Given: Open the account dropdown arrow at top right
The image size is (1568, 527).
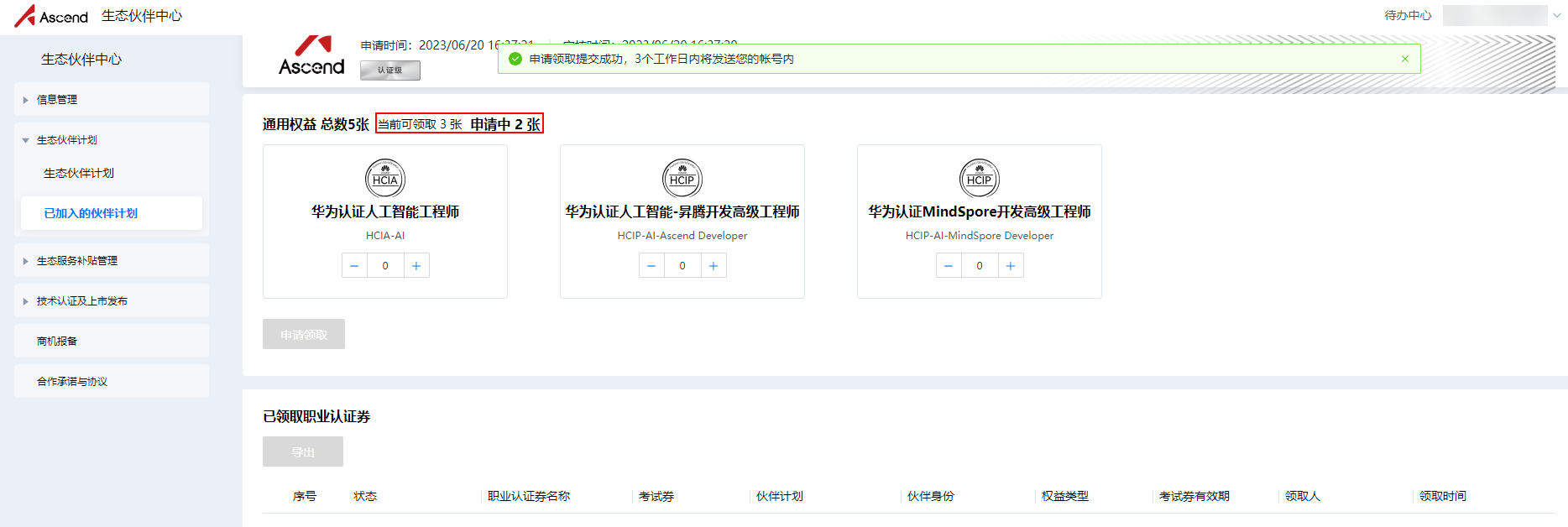Looking at the screenshot, I should tap(1557, 15).
